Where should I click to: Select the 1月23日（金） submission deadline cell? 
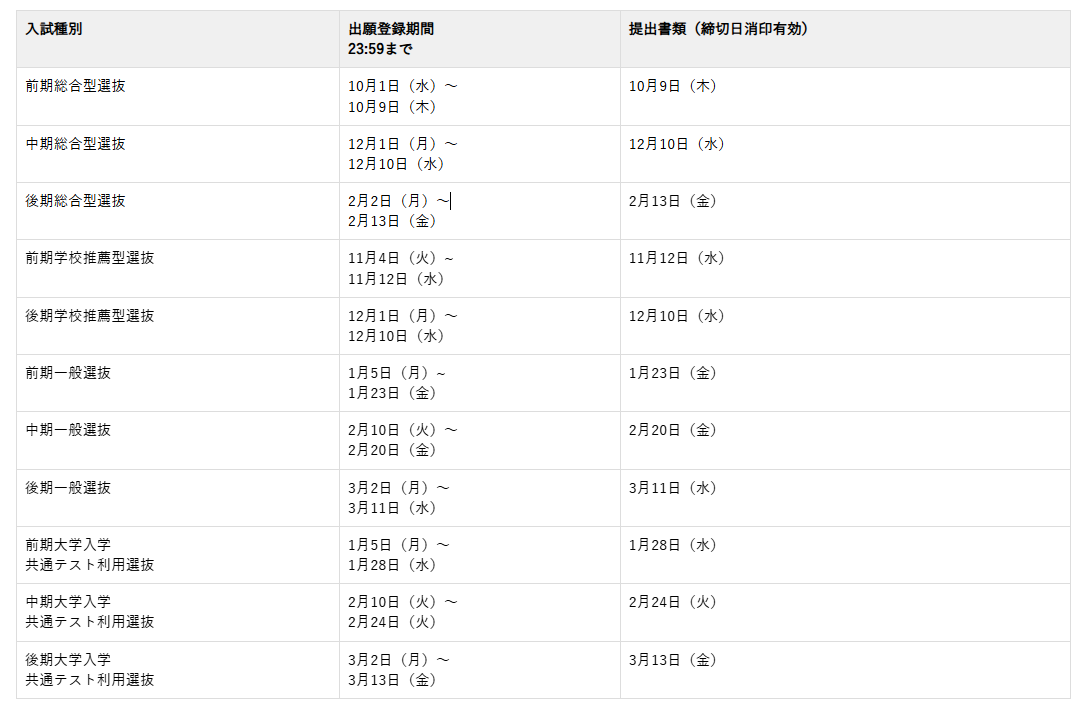tap(673, 373)
